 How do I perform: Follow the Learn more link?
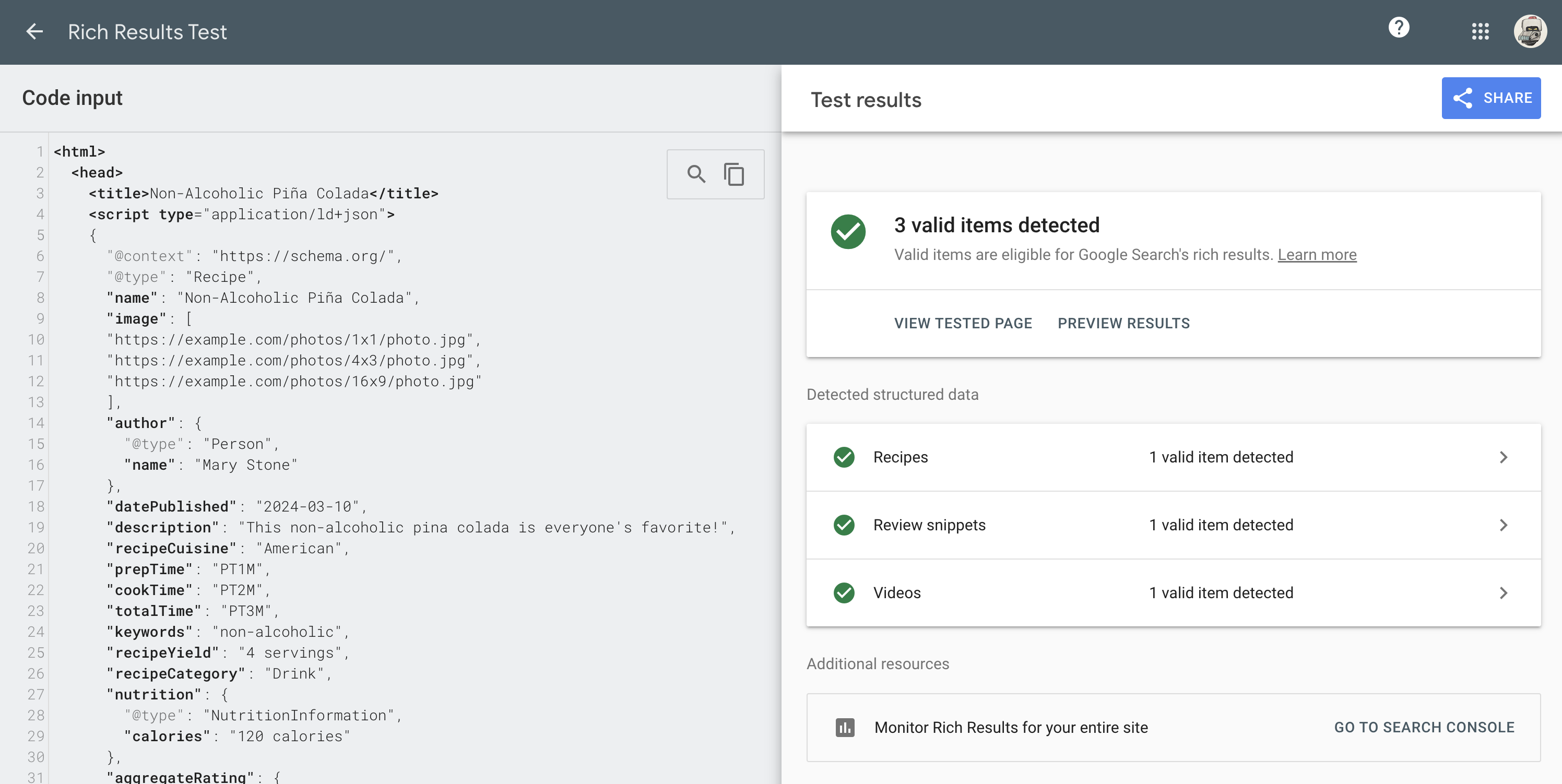click(x=1317, y=255)
